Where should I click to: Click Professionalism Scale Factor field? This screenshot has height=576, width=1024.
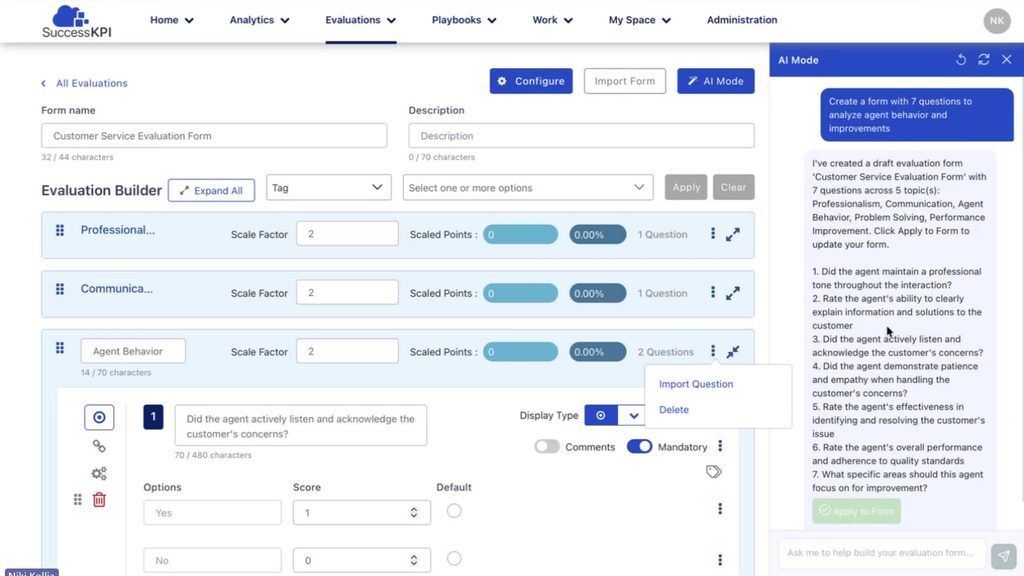click(347, 234)
